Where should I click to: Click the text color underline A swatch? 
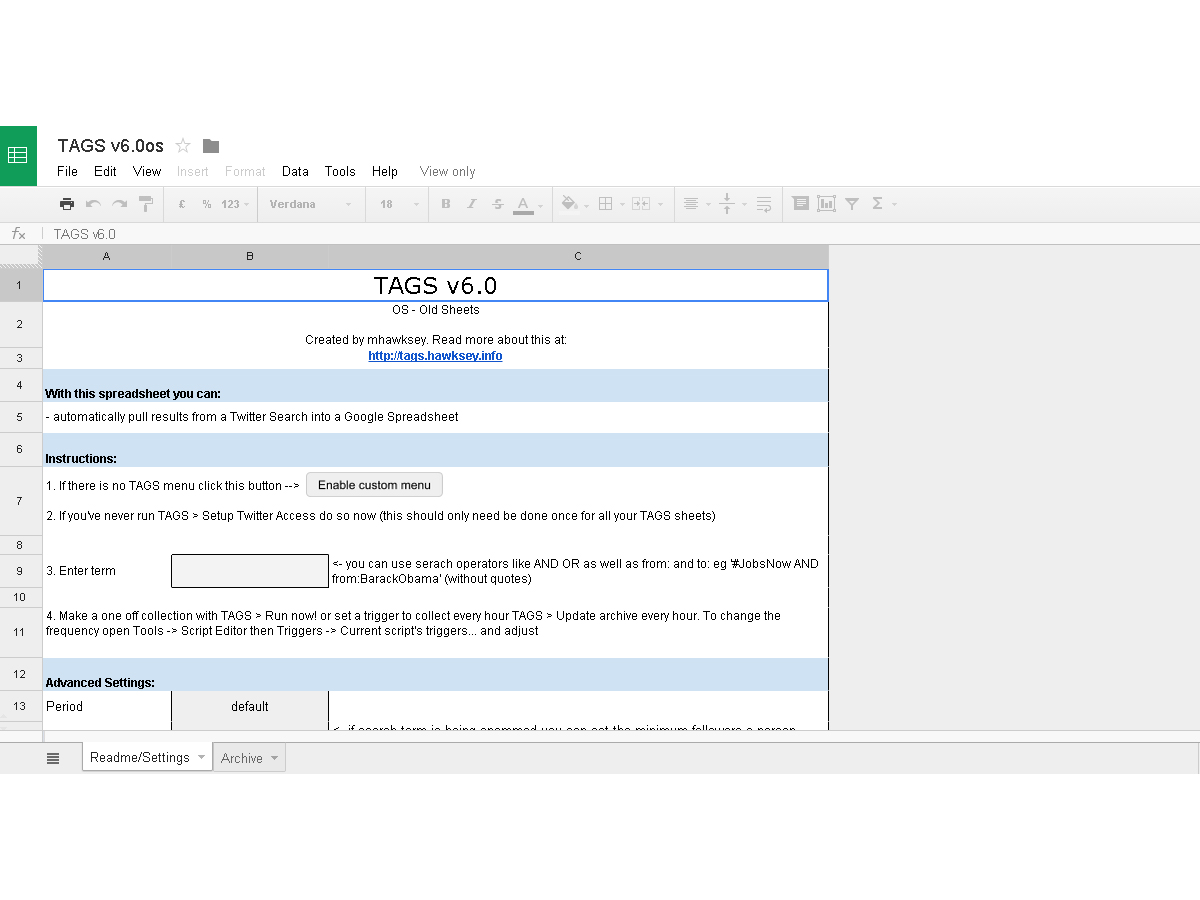pyautogui.click(x=523, y=204)
